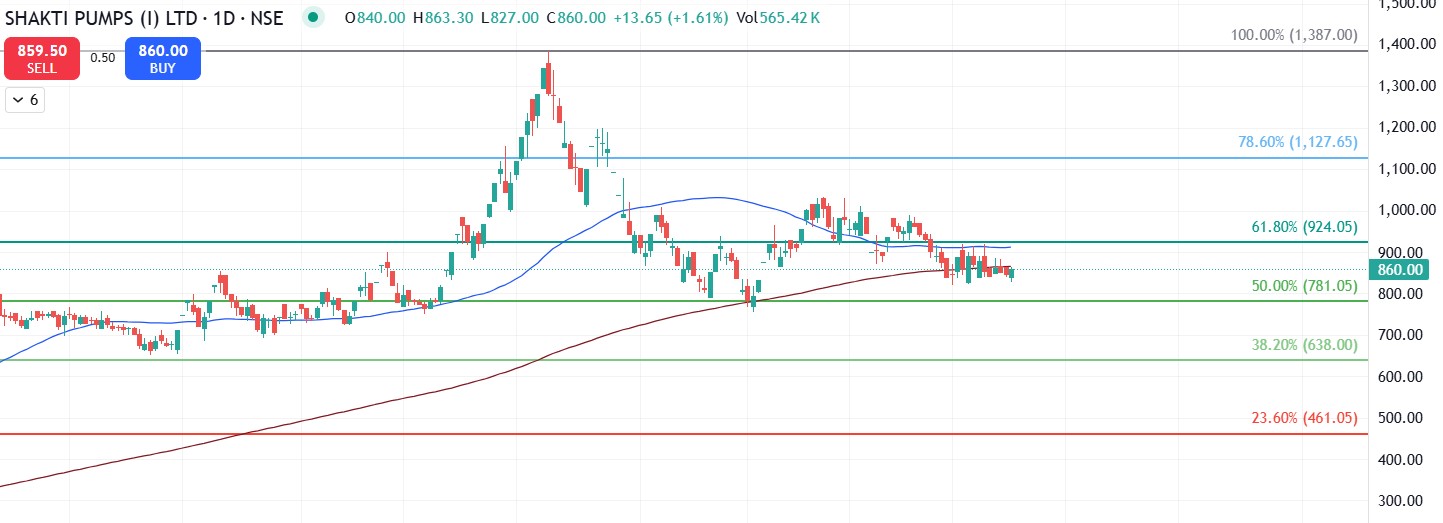Click the 600.00 price axis label

1402,377
